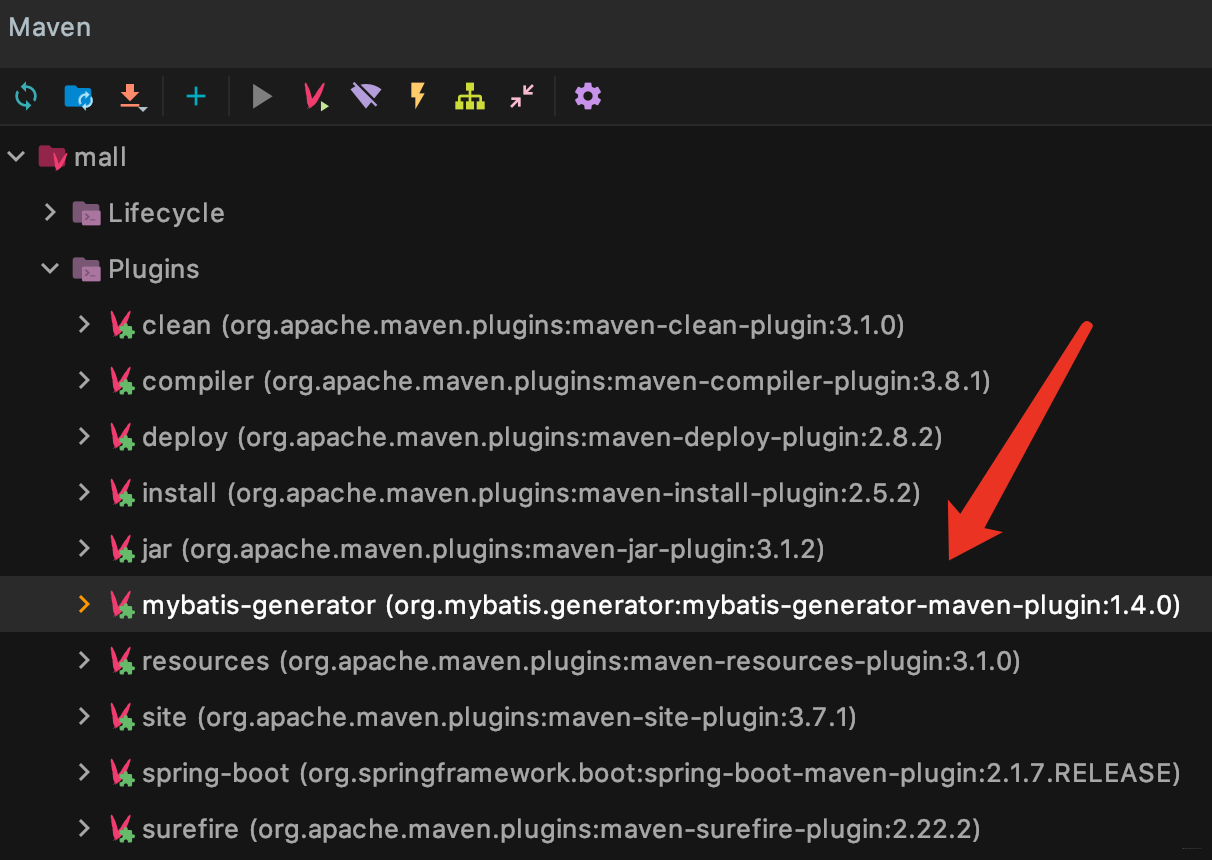Expand the resources plugin node

click(x=85, y=661)
